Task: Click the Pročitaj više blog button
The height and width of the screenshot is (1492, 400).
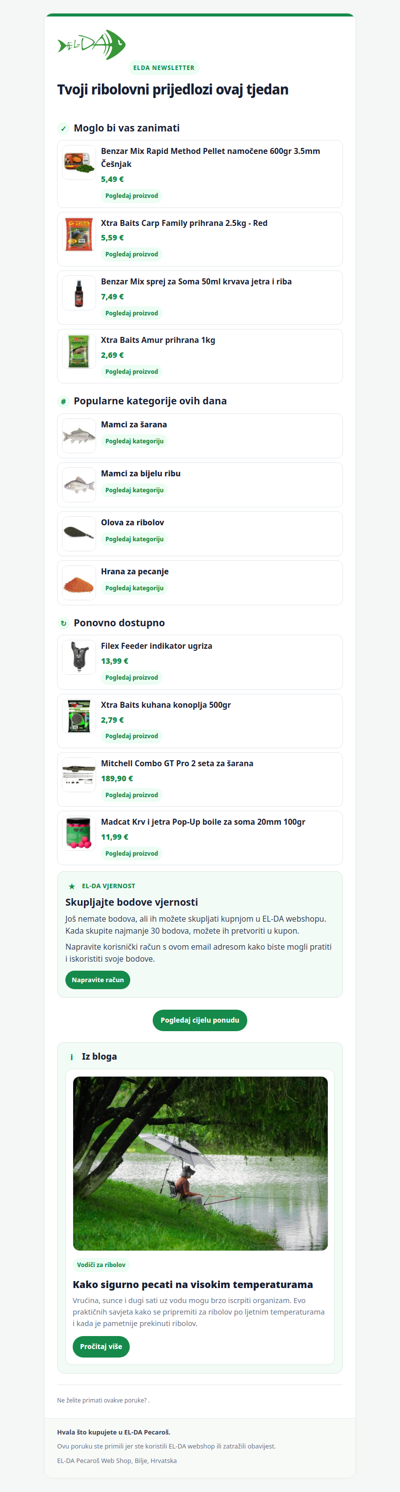Action: click(101, 1346)
